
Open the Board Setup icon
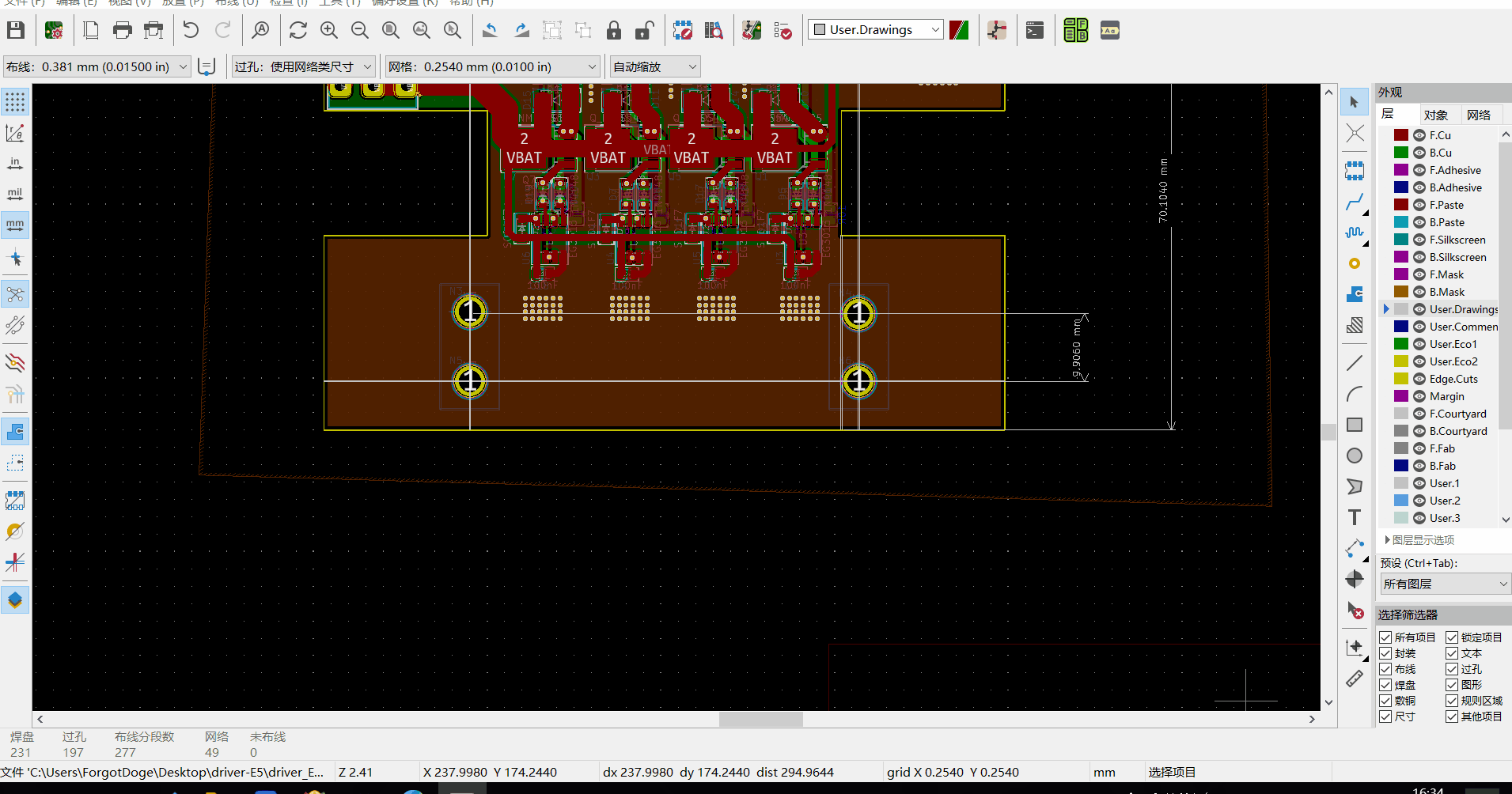(x=54, y=30)
